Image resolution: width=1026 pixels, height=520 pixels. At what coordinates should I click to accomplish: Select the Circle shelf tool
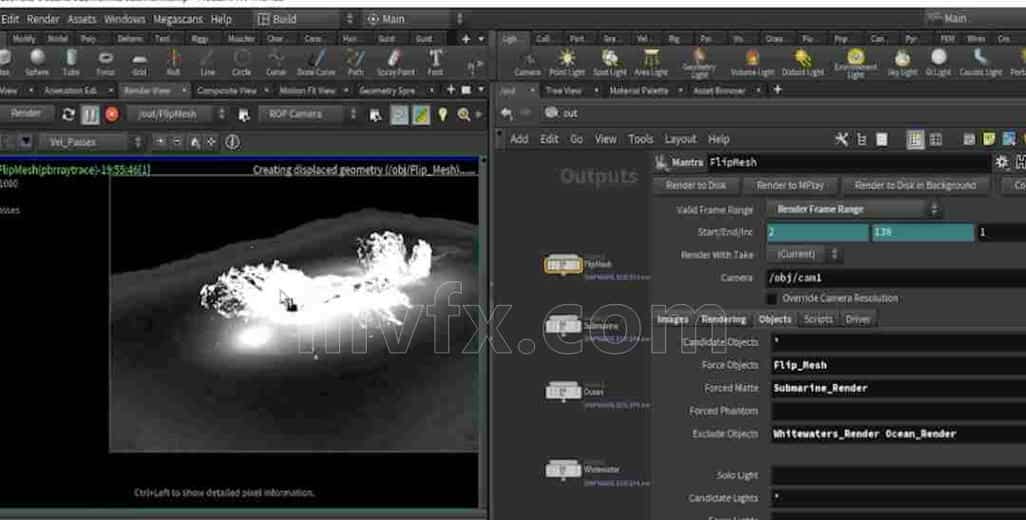point(241,61)
